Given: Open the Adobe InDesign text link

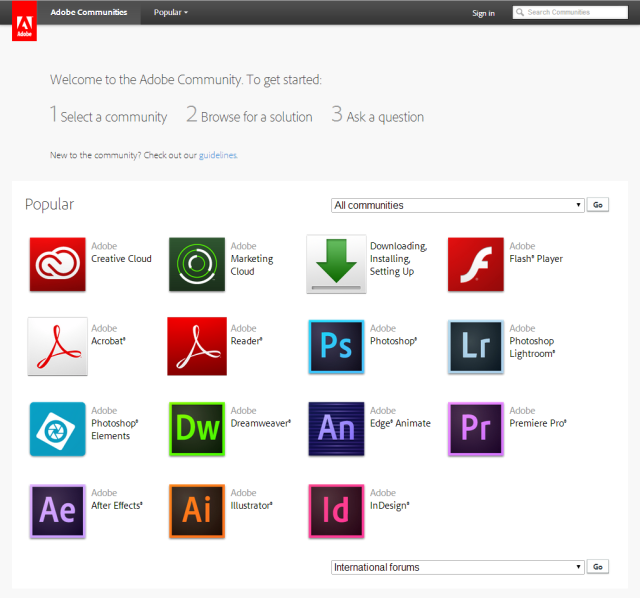Looking at the screenshot, I should 389,499.
